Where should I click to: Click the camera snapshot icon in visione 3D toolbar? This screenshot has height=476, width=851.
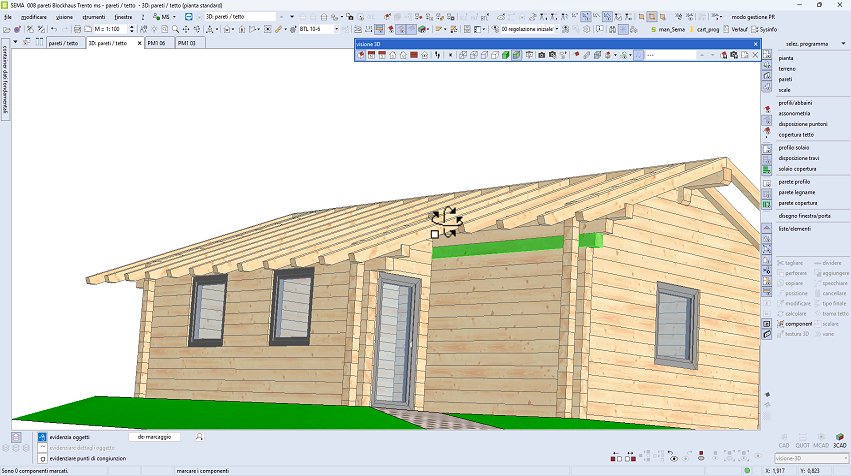click(x=541, y=55)
